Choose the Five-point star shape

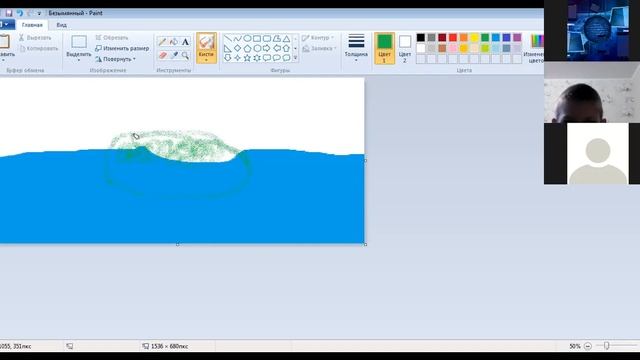coord(247,58)
